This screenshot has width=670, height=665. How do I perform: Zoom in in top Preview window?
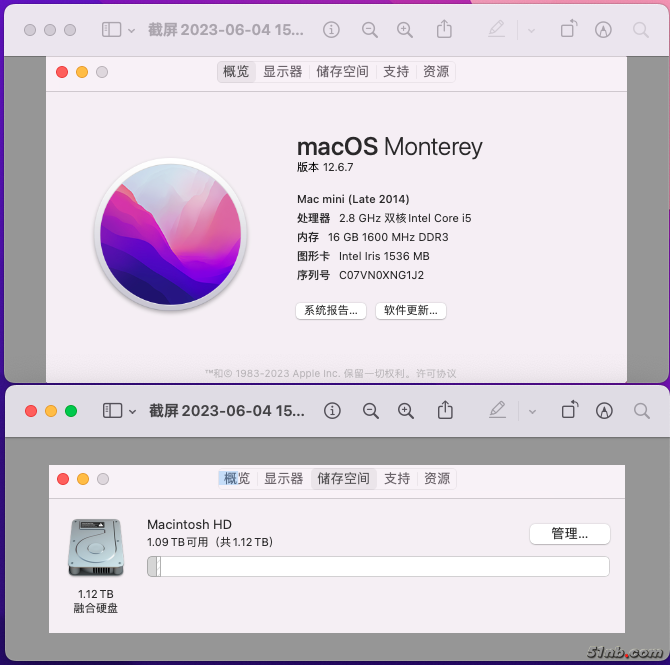(405, 30)
